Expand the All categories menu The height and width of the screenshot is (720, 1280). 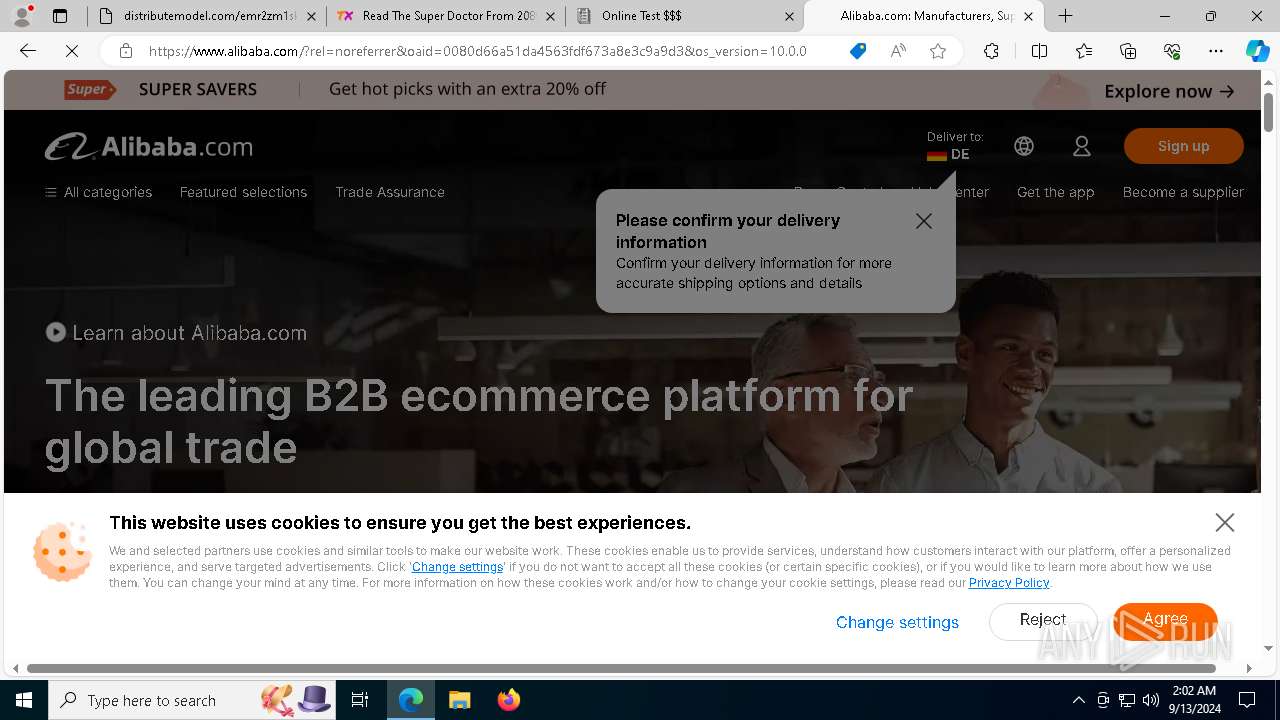(99, 192)
